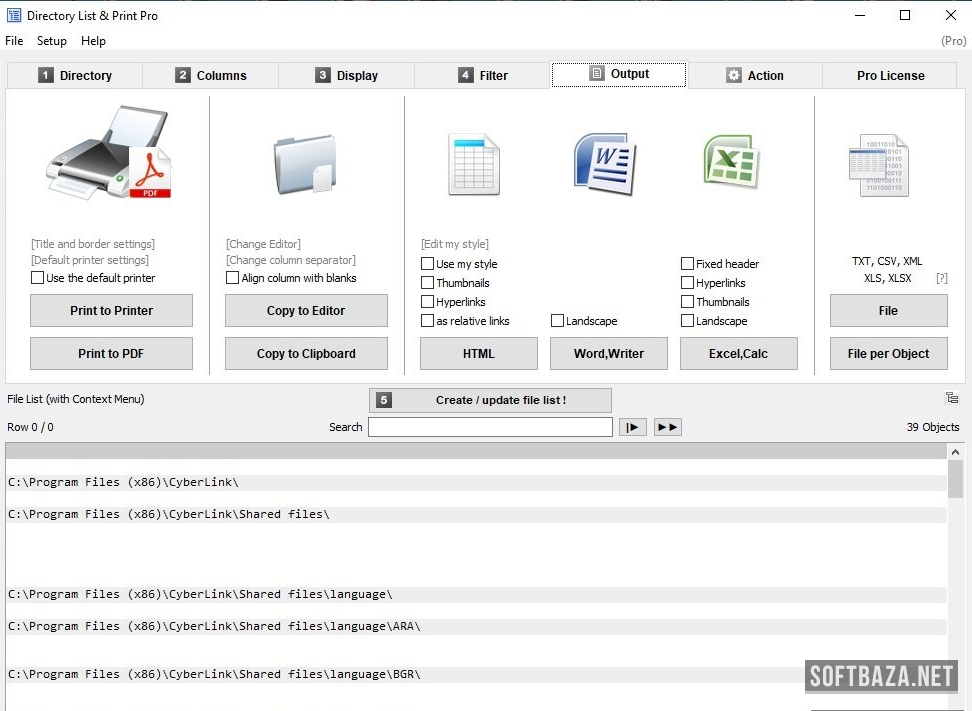Click Create / update file list button
This screenshot has width=972, height=711.
[490, 400]
